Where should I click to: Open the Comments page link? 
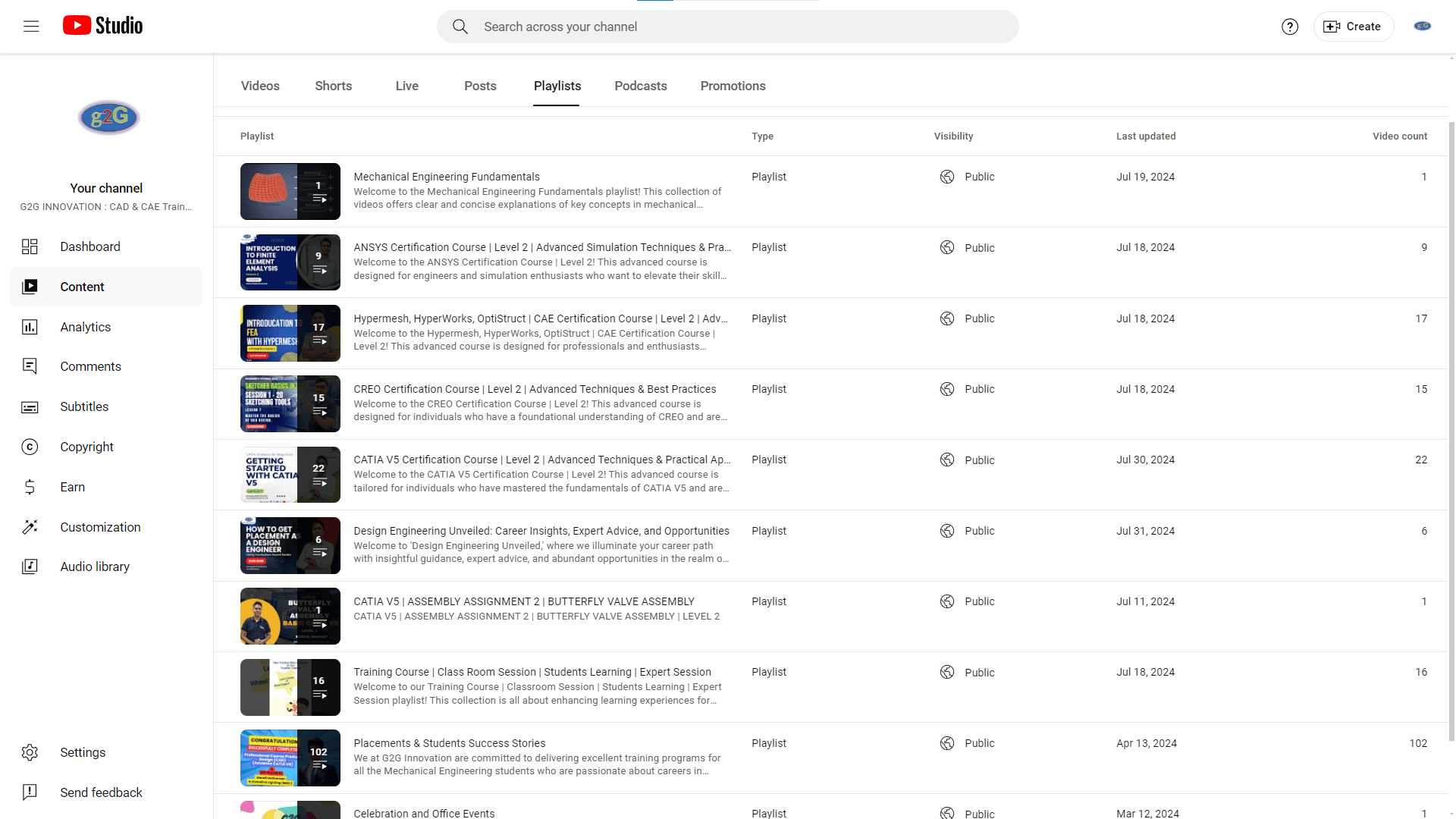[106, 366]
